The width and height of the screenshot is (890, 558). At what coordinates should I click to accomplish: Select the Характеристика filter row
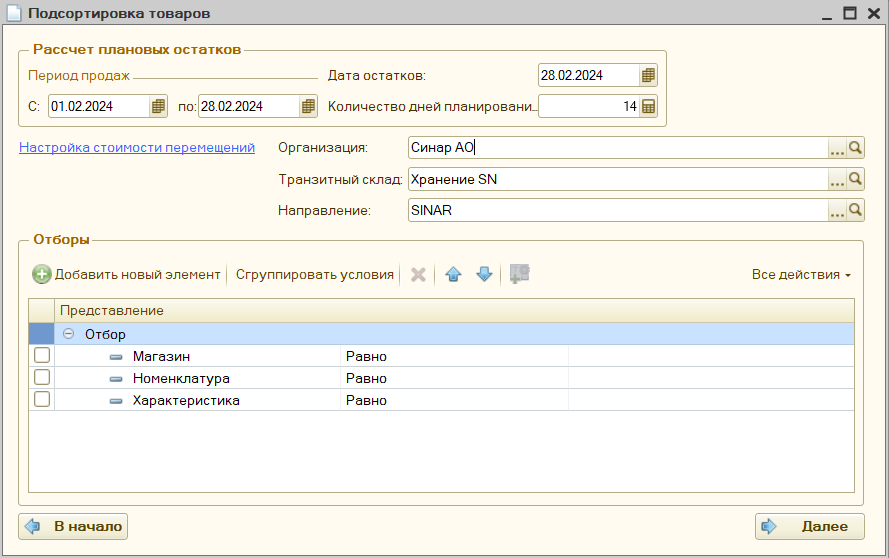(442, 400)
